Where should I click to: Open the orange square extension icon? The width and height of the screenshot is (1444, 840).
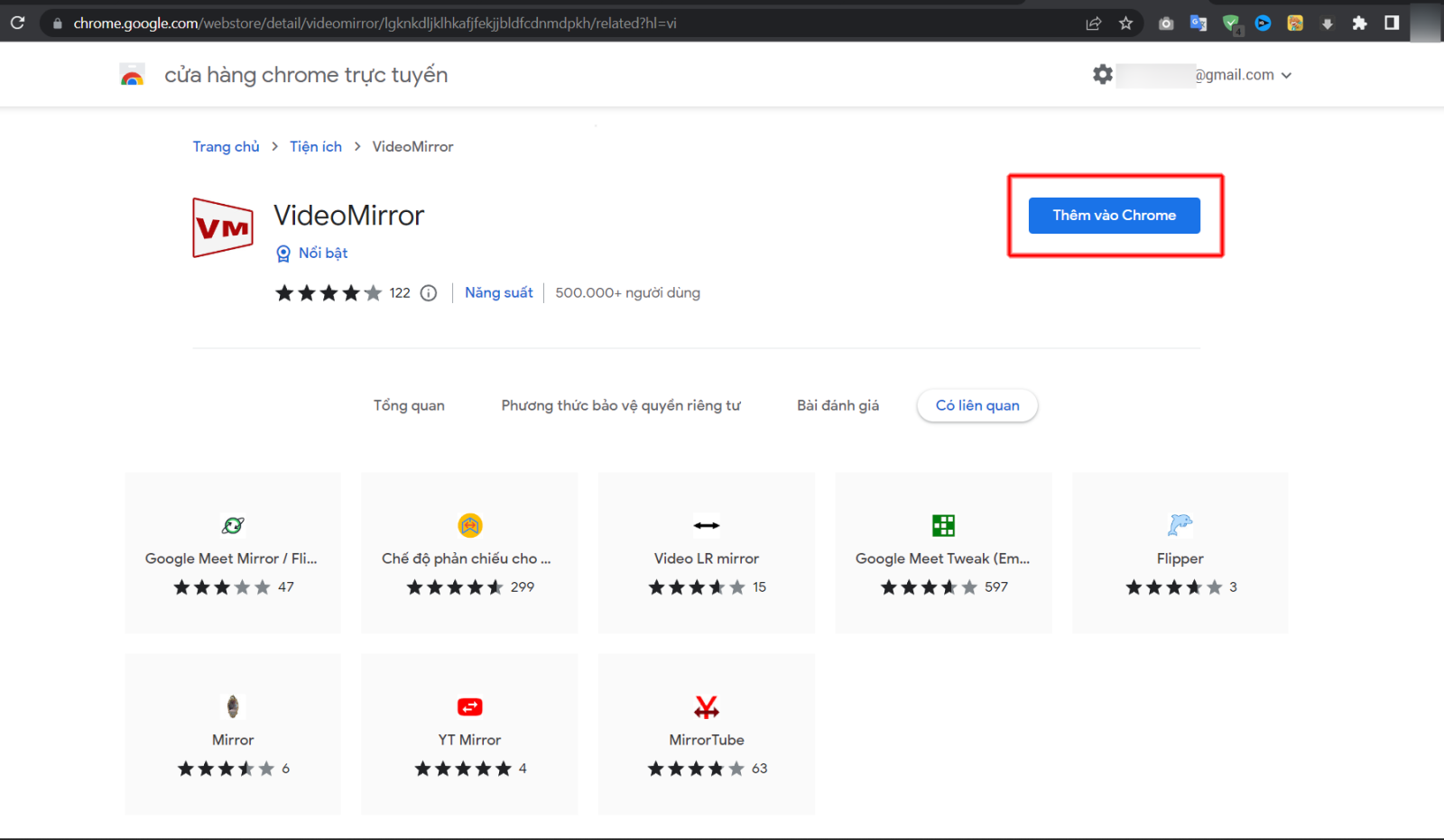(1295, 23)
